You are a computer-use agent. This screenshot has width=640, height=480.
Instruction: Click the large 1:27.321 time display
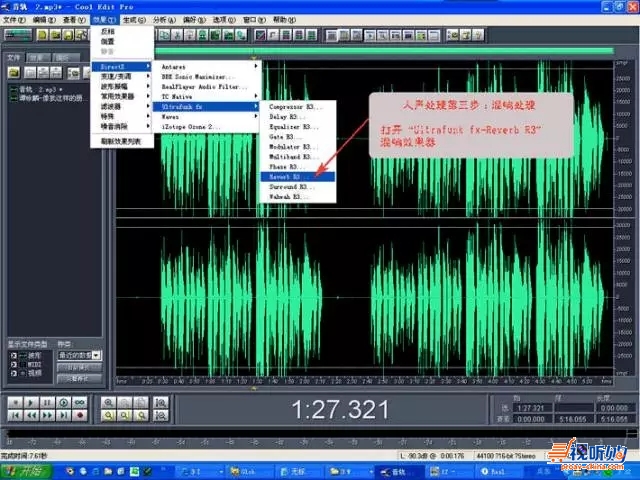click(340, 409)
